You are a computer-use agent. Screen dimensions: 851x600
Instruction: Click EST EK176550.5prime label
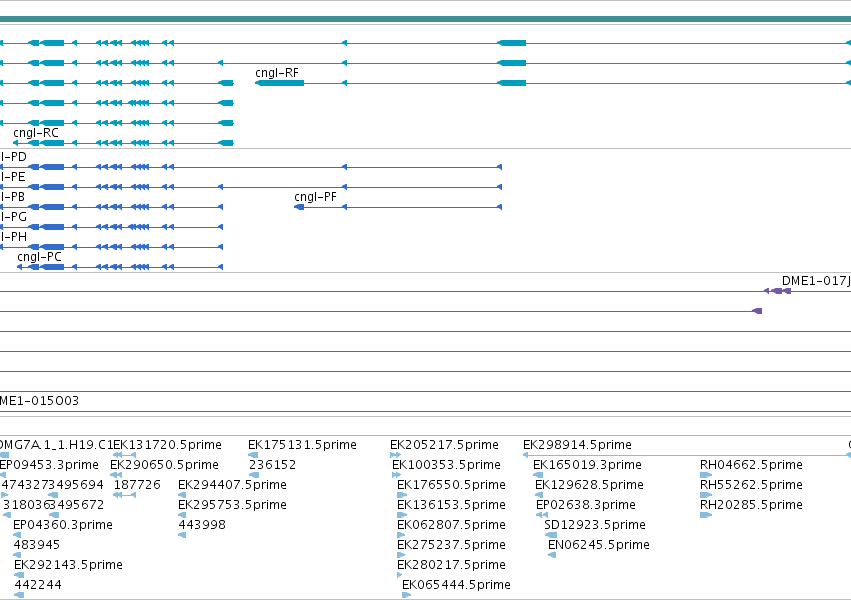pyautogui.click(x=452, y=485)
